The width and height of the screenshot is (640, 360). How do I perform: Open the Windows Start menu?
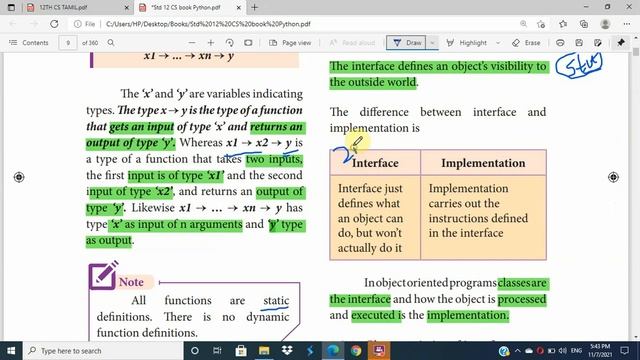click(x=11, y=351)
